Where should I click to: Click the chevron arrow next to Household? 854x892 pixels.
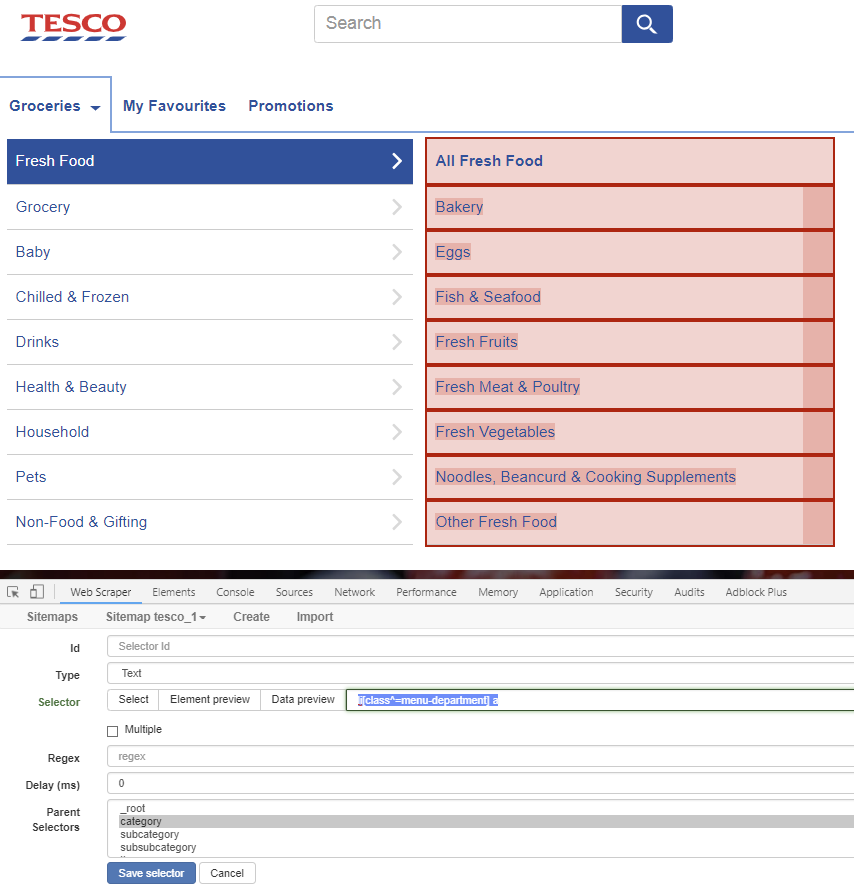(x=397, y=432)
